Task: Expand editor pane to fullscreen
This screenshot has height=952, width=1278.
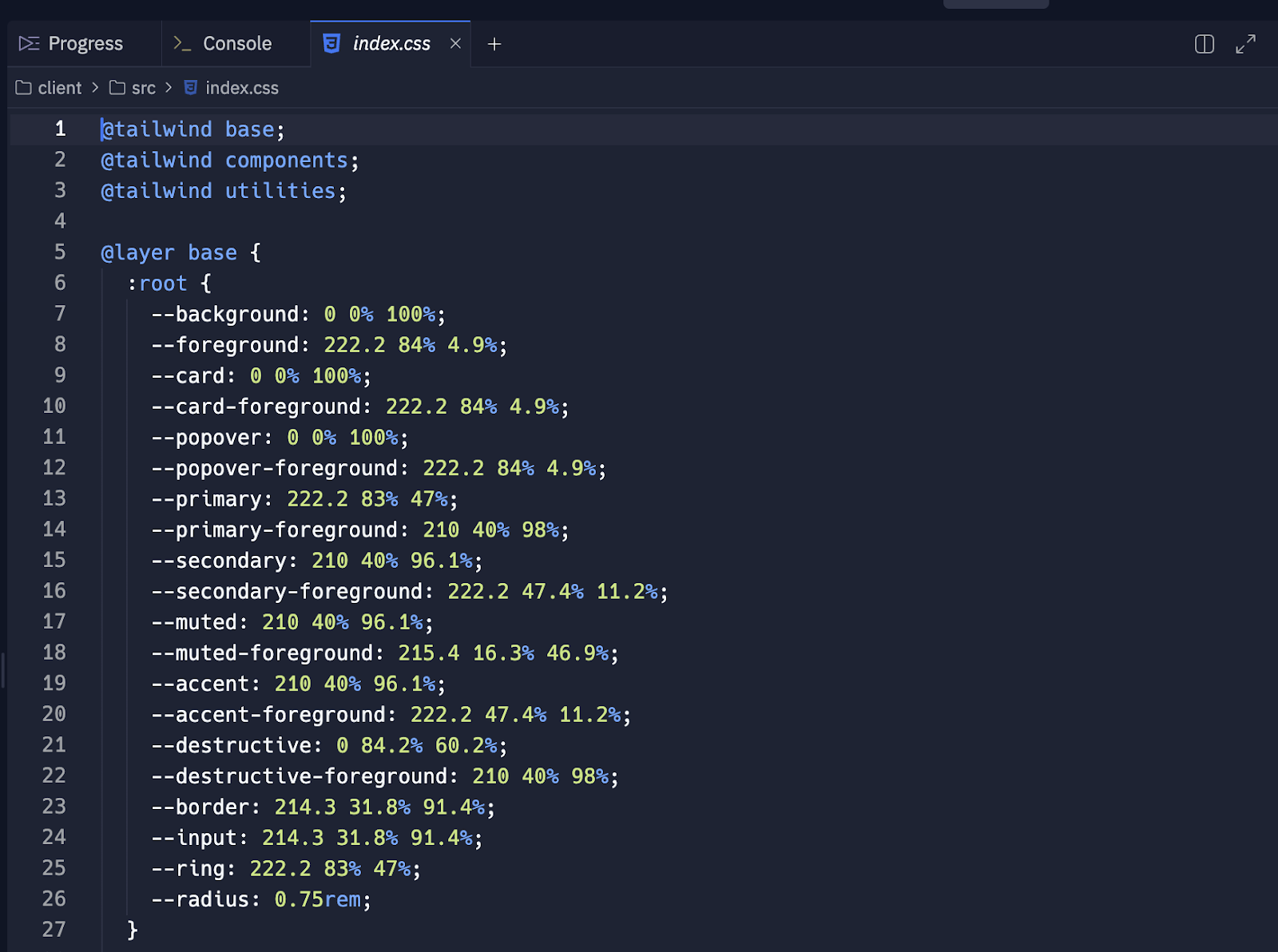Action: point(1245,44)
